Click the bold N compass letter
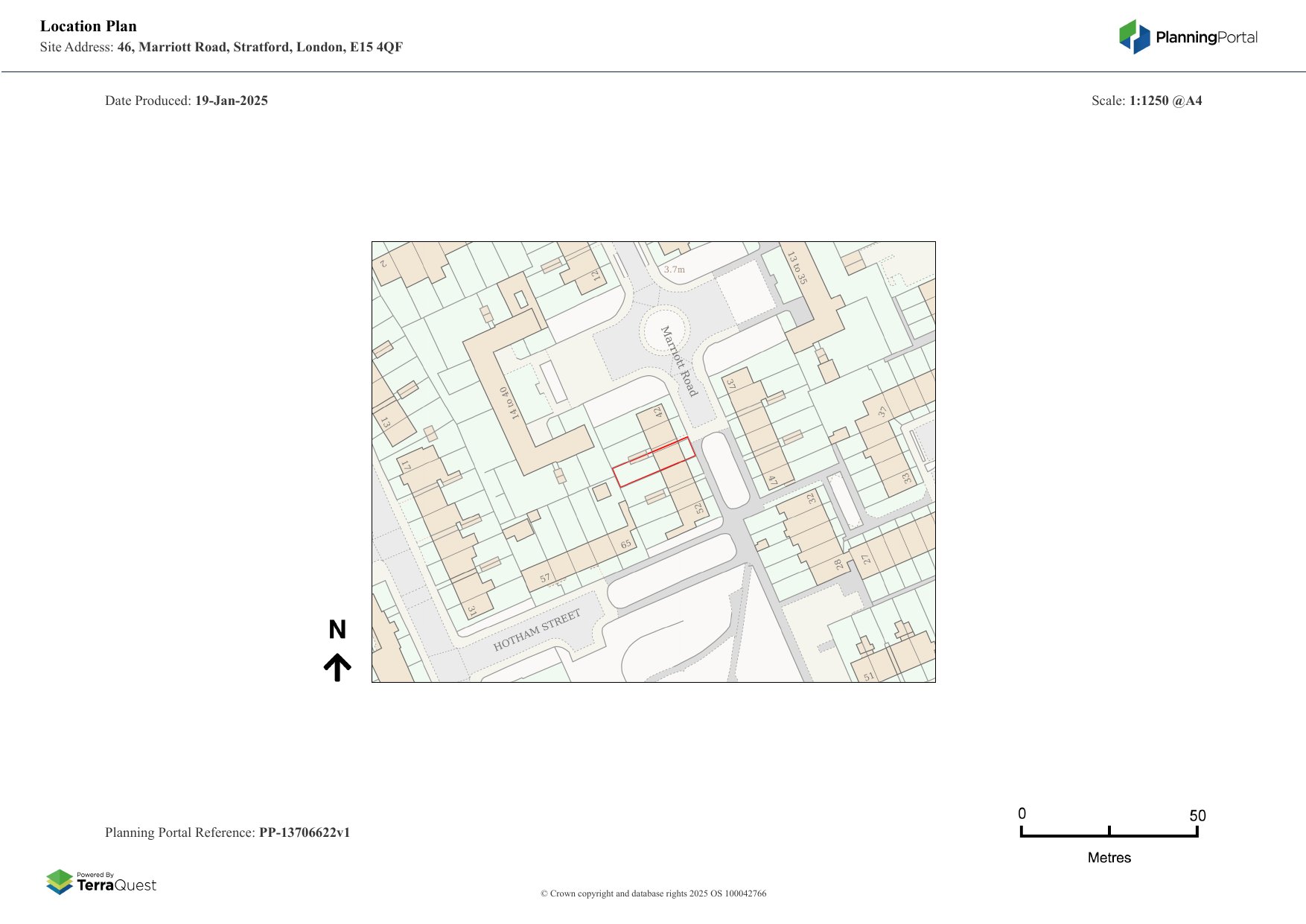The width and height of the screenshot is (1306, 924). [x=337, y=630]
